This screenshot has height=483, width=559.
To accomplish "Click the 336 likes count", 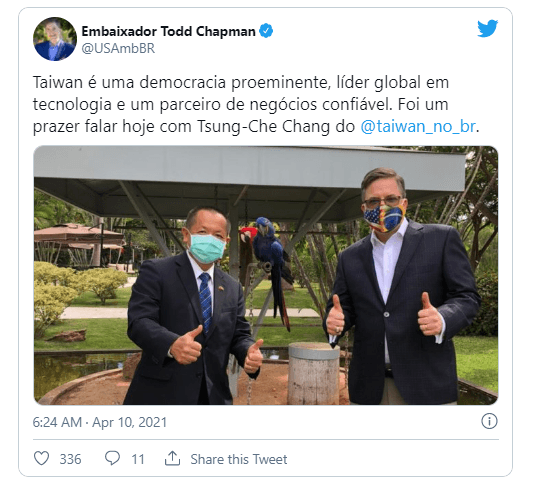I will click(70, 459).
